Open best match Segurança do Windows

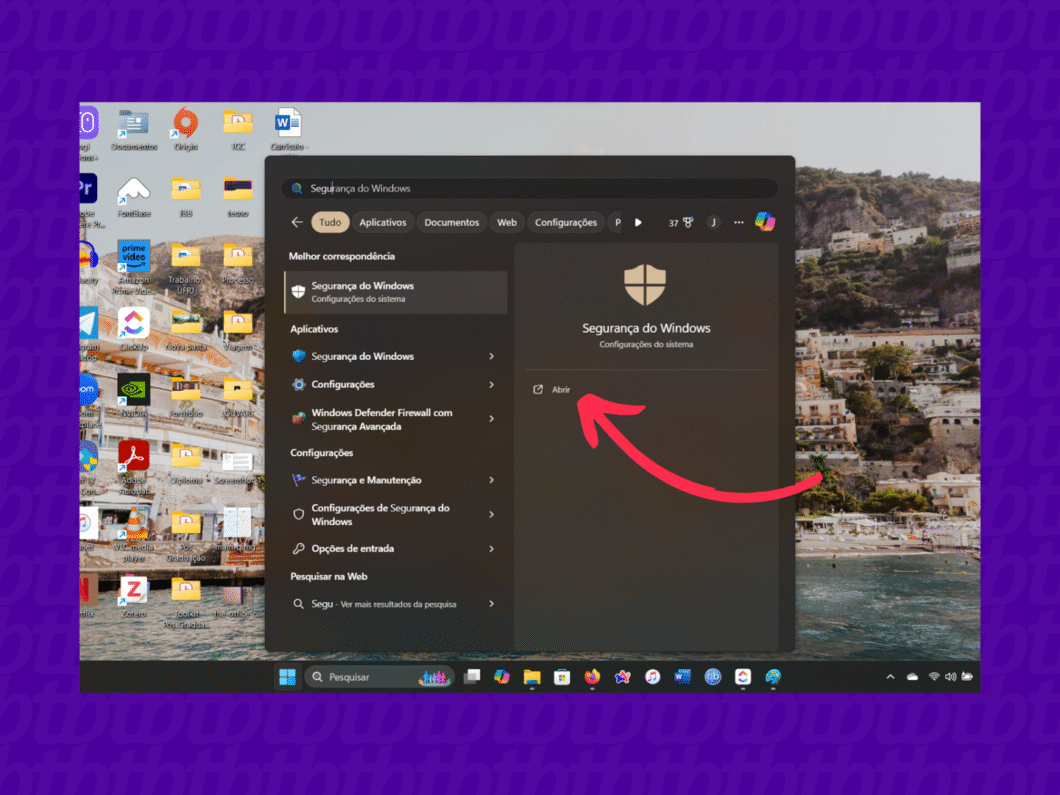pos(395,292)
